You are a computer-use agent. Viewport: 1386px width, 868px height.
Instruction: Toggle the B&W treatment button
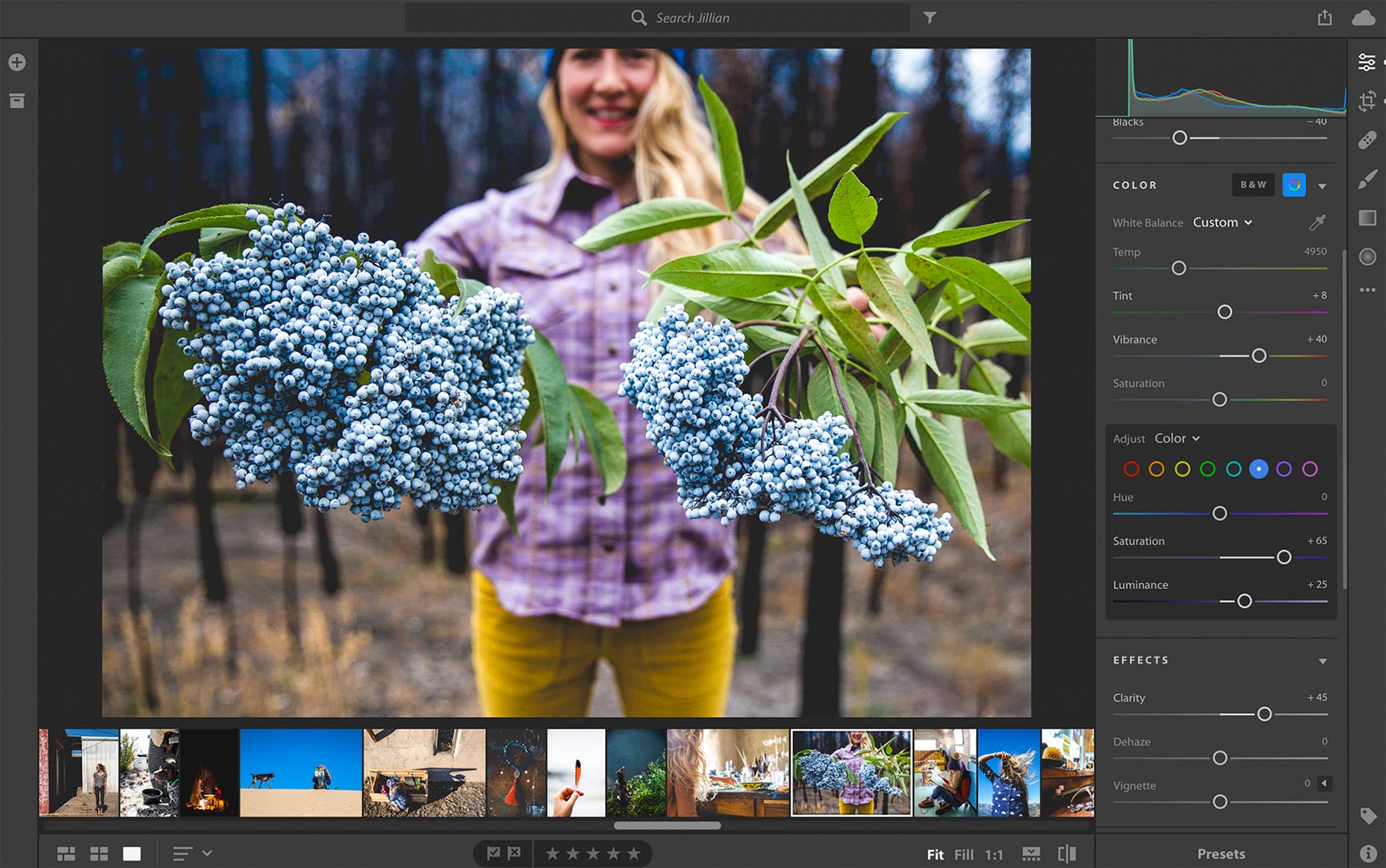(x=1253, y=184)
